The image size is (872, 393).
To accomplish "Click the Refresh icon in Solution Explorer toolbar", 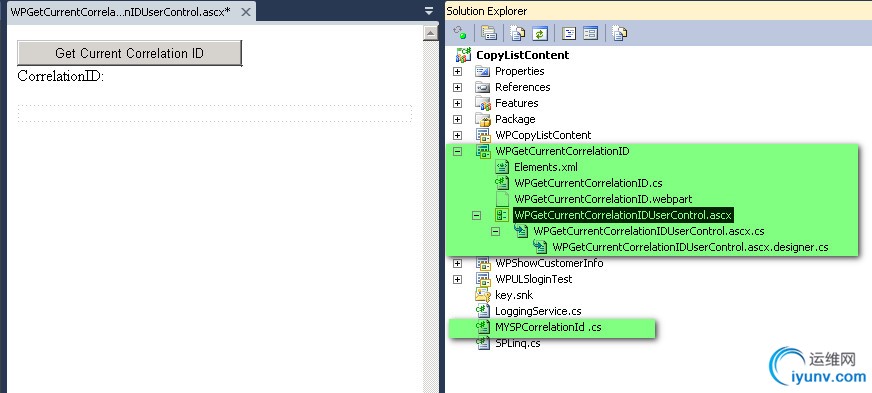I will 539,33.
